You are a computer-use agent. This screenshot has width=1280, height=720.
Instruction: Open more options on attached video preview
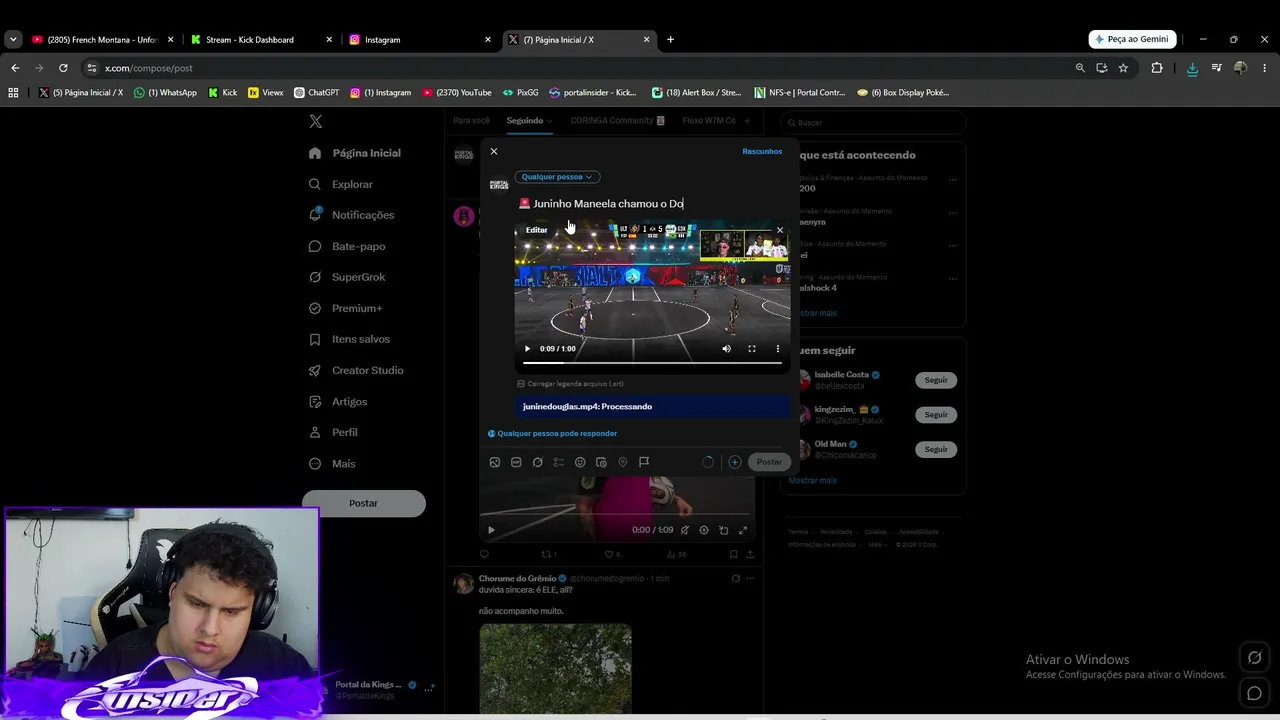tap(778, 349)
